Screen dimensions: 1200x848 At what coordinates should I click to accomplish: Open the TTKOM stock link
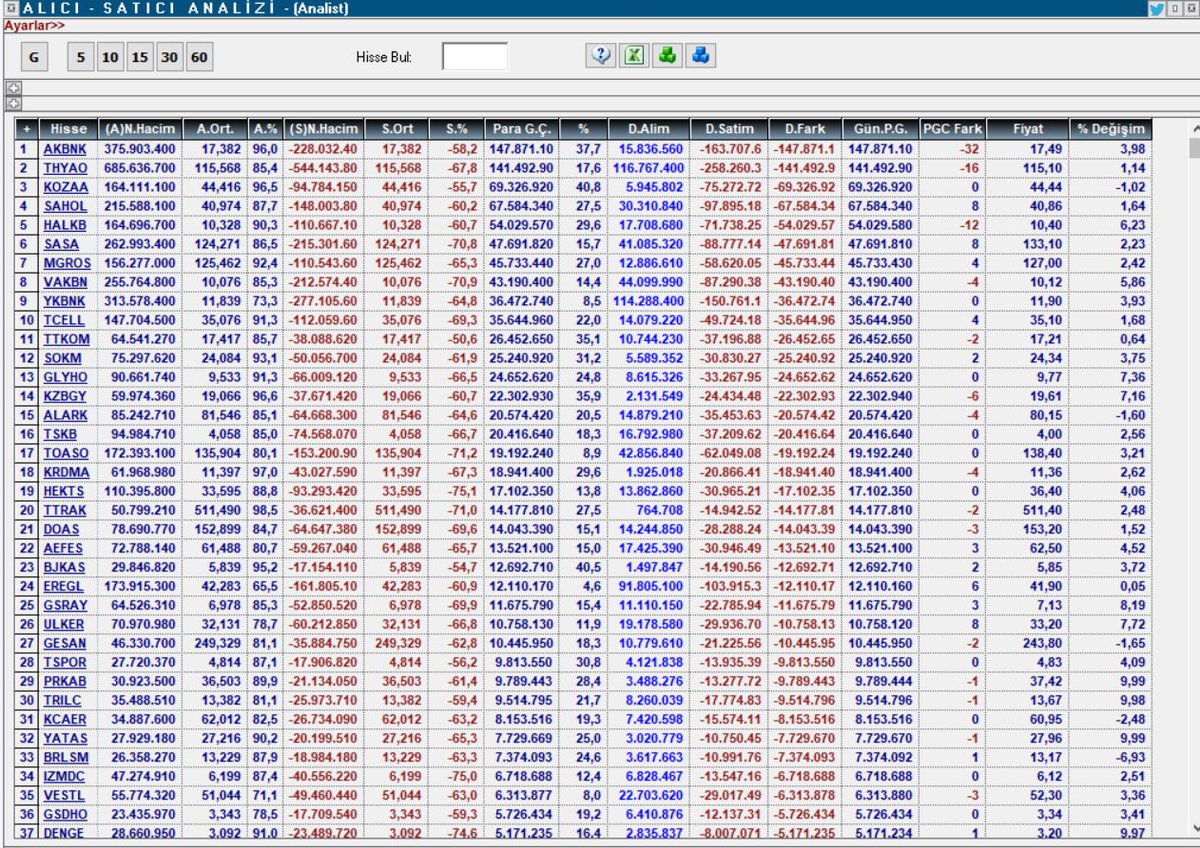[x=65, y=339]
